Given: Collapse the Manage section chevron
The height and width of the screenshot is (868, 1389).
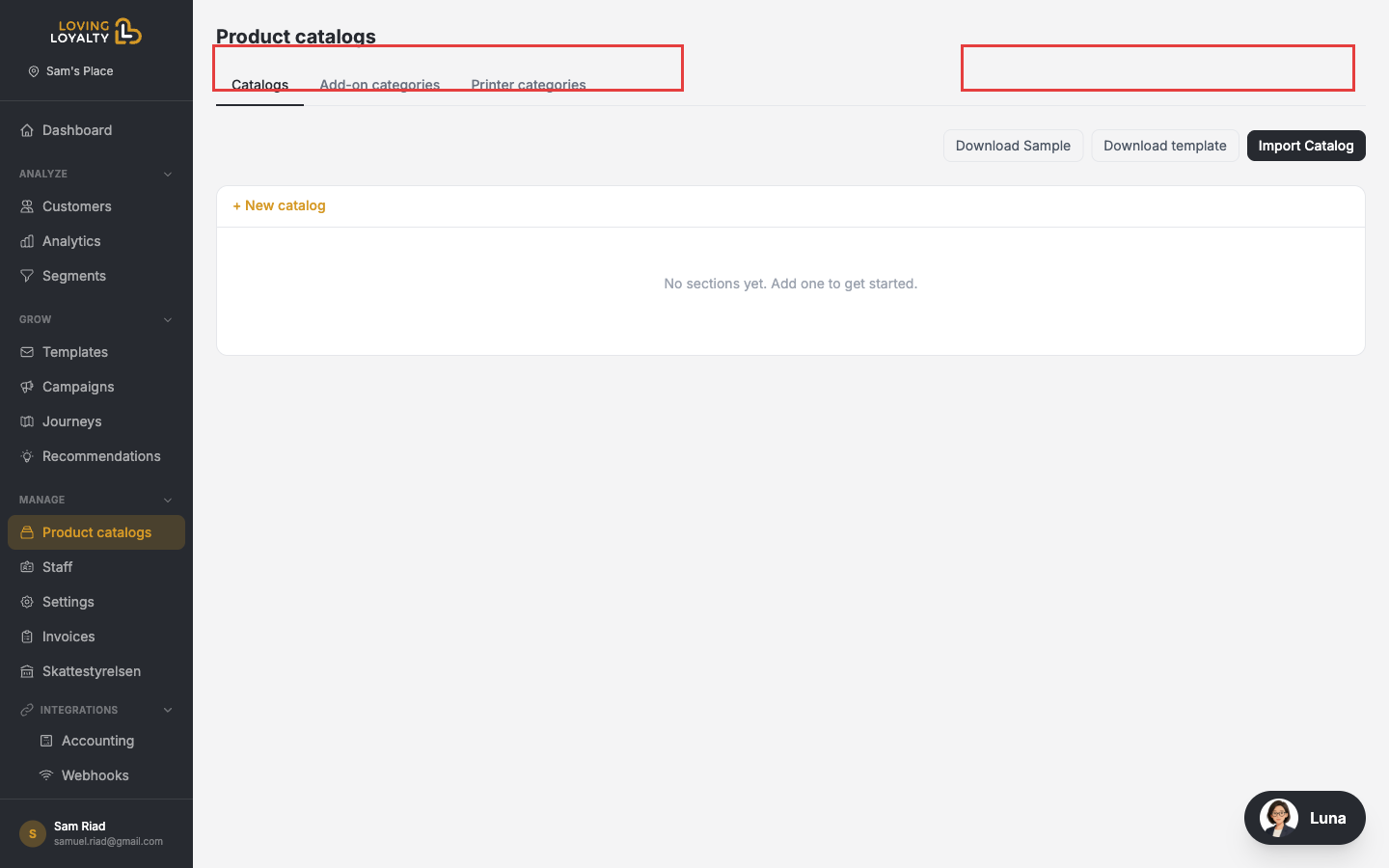Looking at the screenshot, I should coord(168,501).
